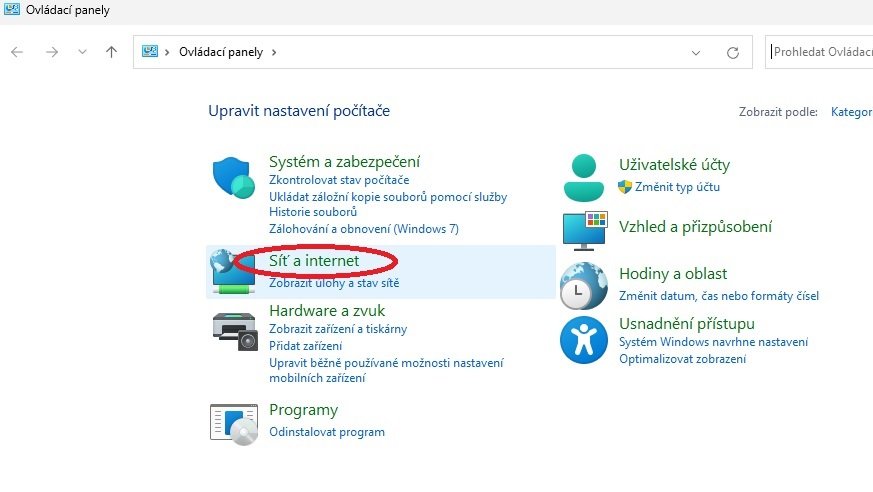Open Vzhled a přizpůsobení category
The image size is (873, 492).
click(695, 227)
